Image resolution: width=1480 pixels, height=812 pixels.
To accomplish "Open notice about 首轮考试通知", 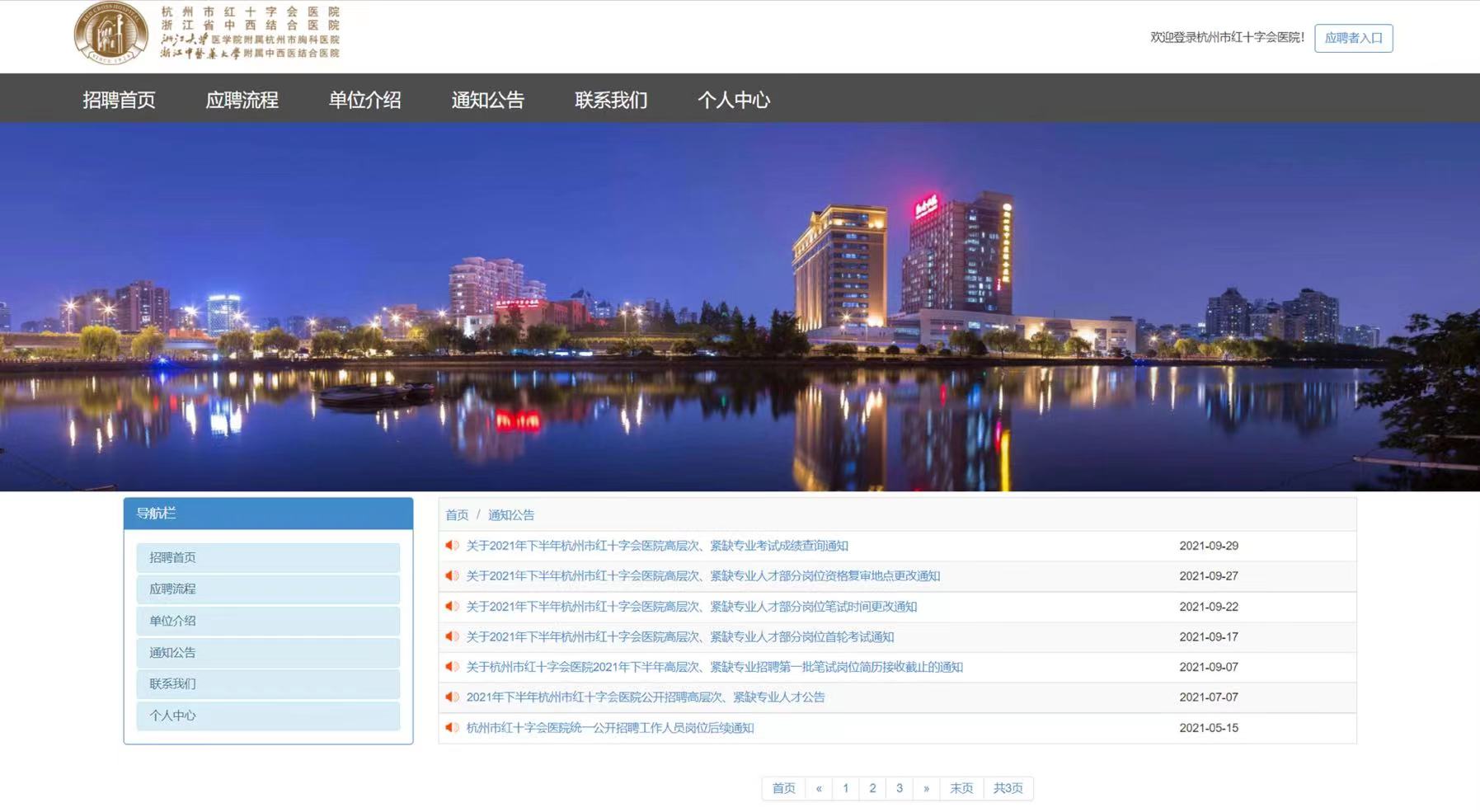I will coord(679,637).
